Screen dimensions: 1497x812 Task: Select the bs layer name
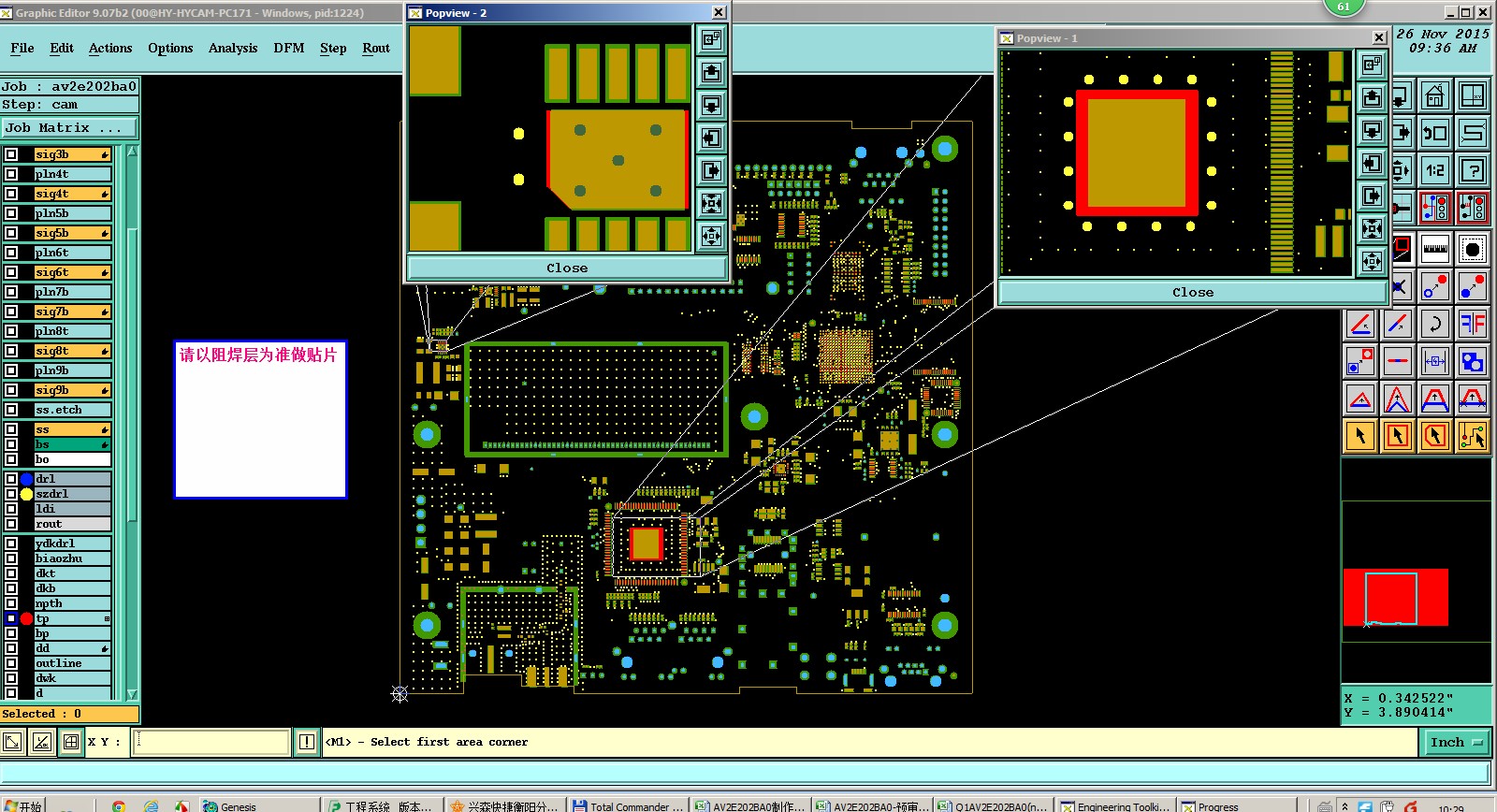(x=72, y=444)
